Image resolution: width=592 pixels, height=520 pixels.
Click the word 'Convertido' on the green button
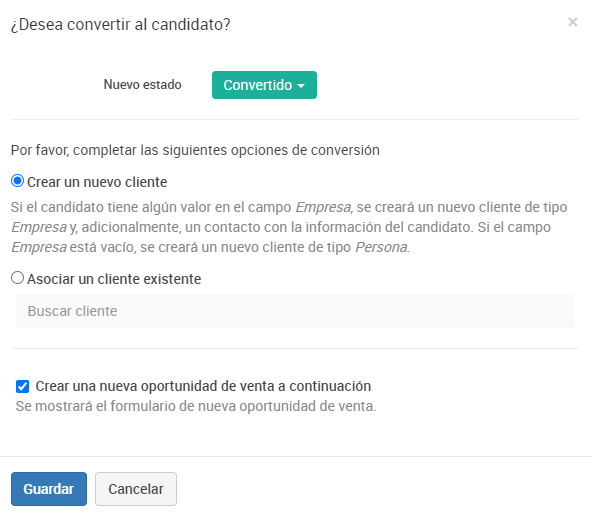[257, 85]
